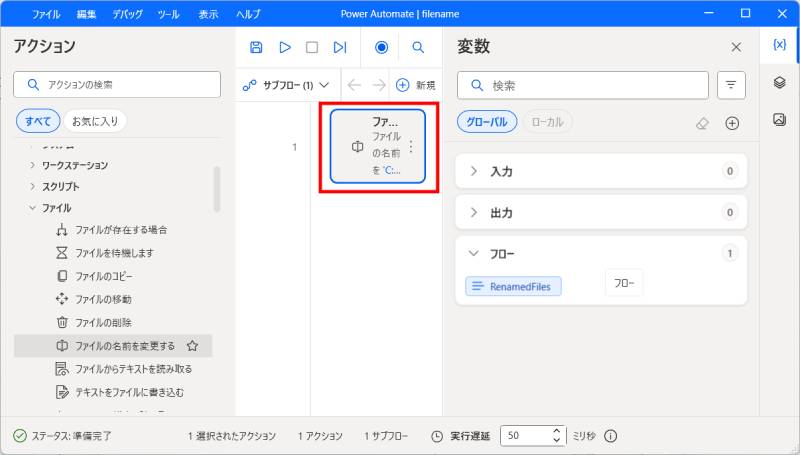
Task: Close the 変数 panel
Action: coord(736,47)
